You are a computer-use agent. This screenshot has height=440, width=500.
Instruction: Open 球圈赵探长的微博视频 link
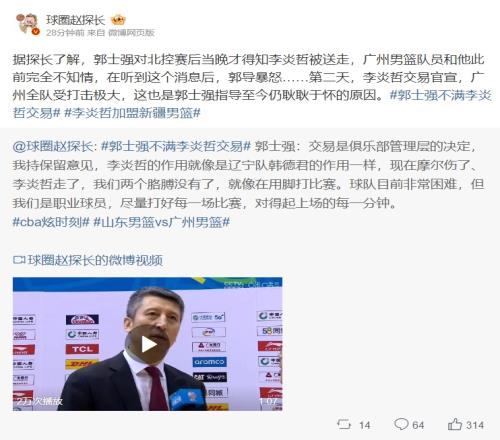point(95,260)
